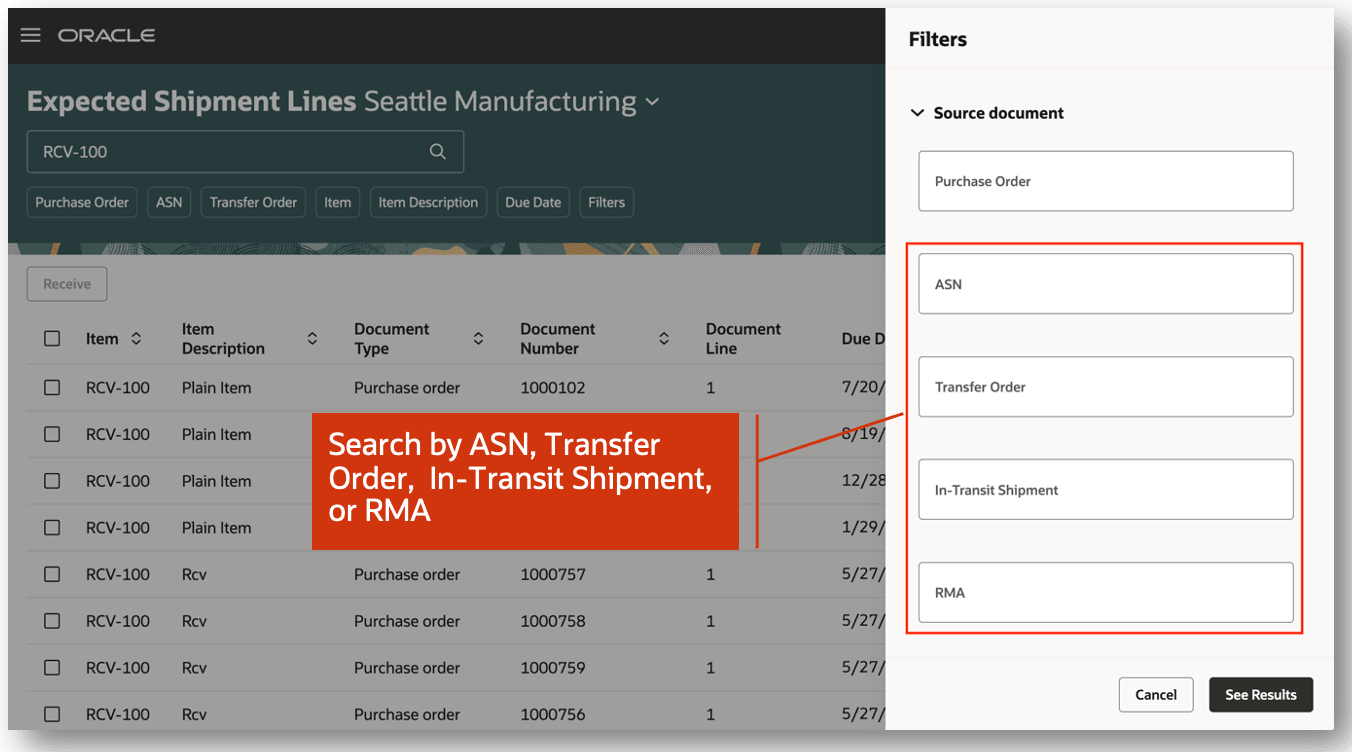Image resolution: width=1352 pixels, height=752 pixels.
Task: Click the Receive button
Action: (x=66, y=284)
